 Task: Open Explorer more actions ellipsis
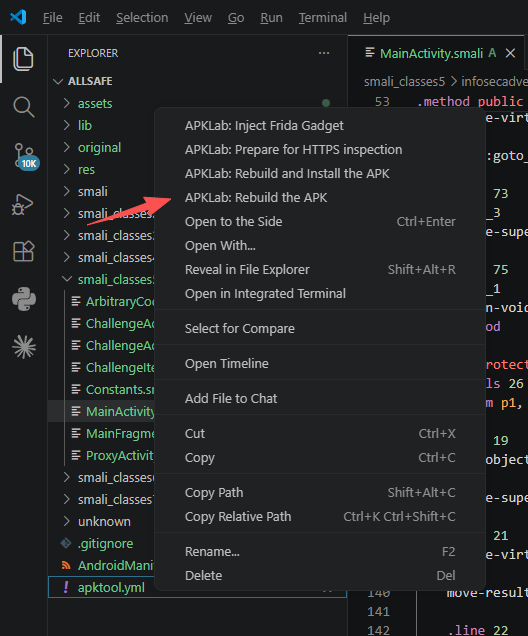coord(324,53)
